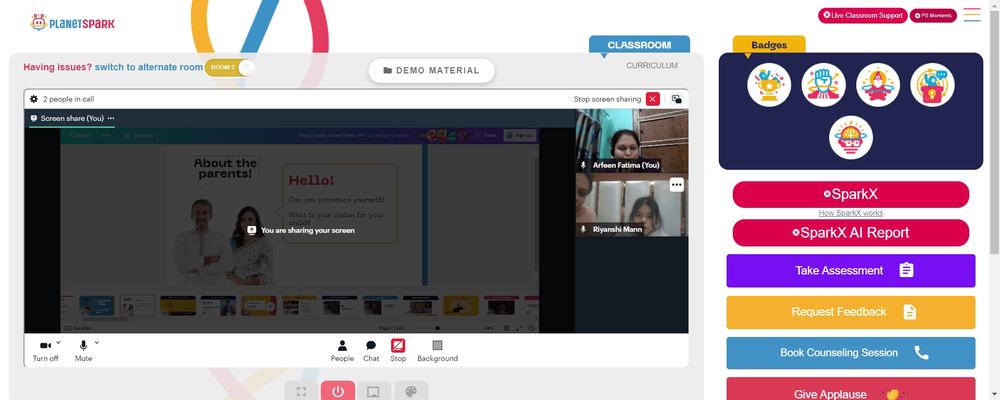Award the raised fist badge
The height and width of the screenshot is (400, 1000).
[823, 85]
